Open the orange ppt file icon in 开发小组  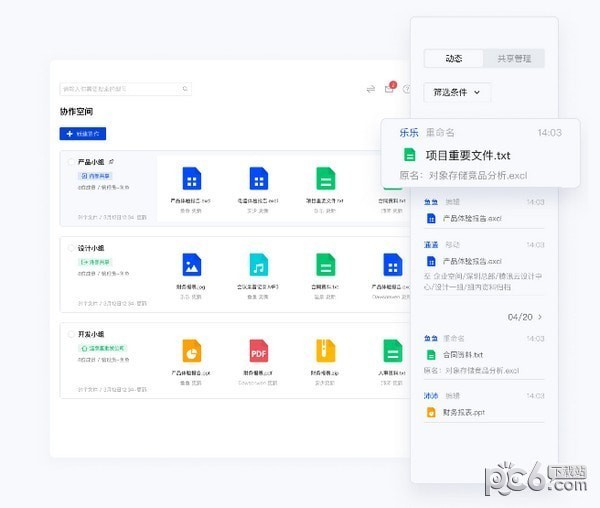pyautogui.click(x=192, y=351)
